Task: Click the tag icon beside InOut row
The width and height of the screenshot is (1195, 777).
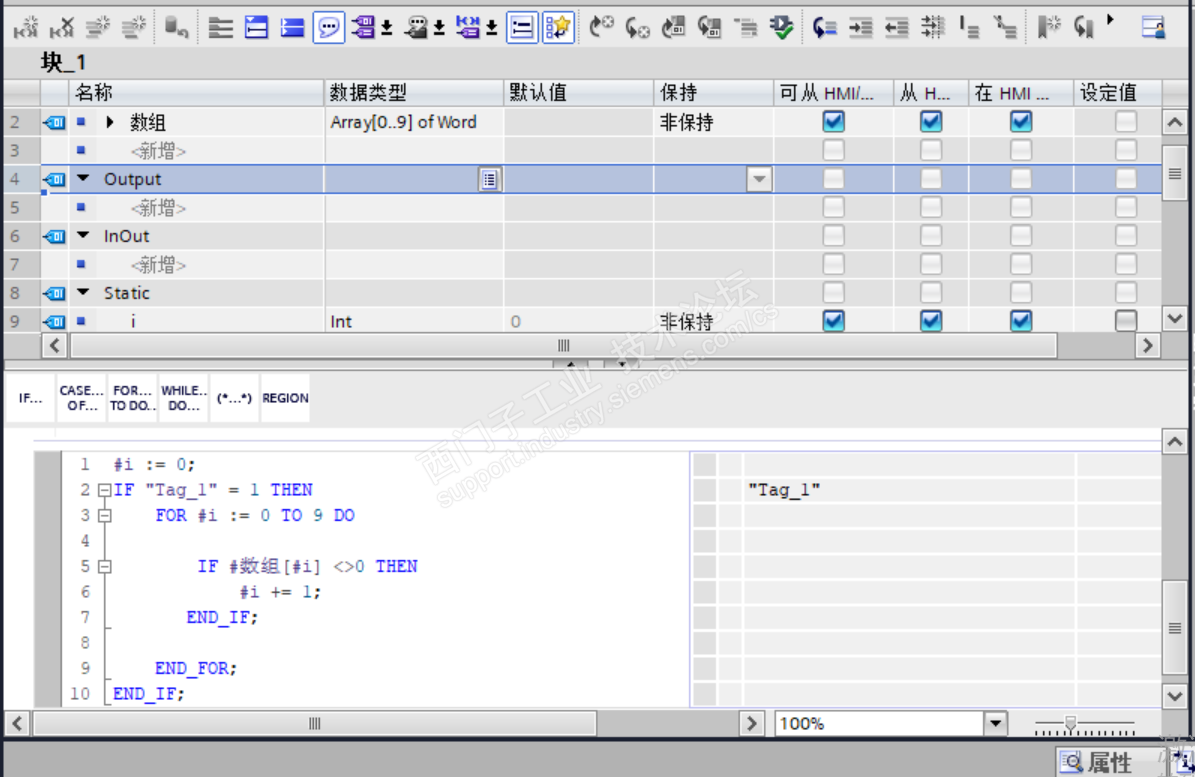Action: (55, 237)
